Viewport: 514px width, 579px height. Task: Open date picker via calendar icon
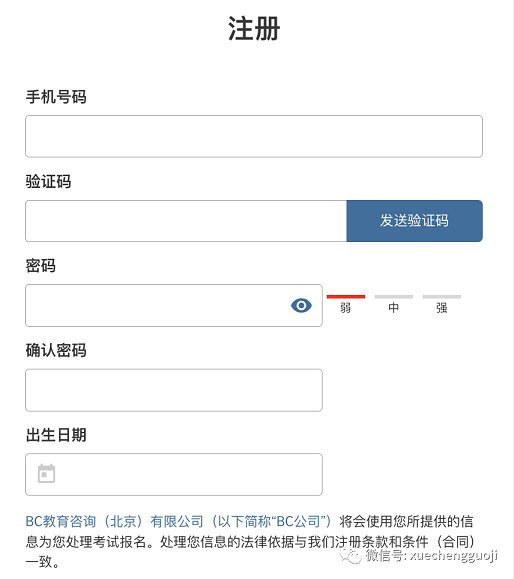(47, 473)
